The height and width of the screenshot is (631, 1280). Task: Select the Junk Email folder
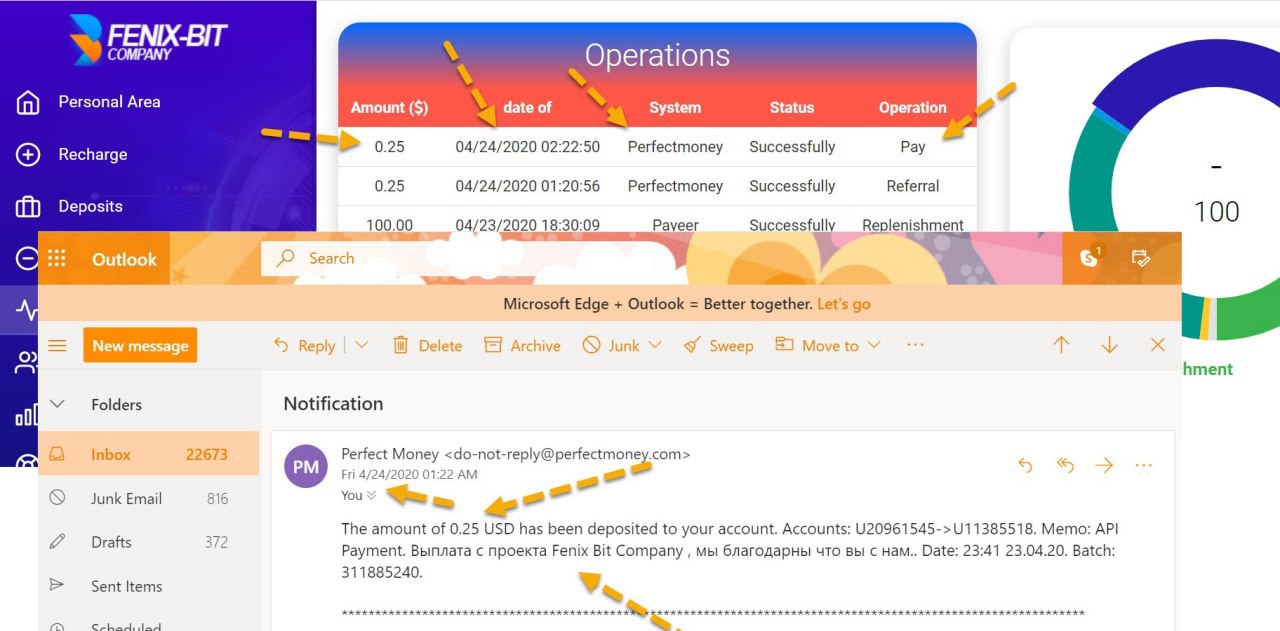click(x=148, y=498)
